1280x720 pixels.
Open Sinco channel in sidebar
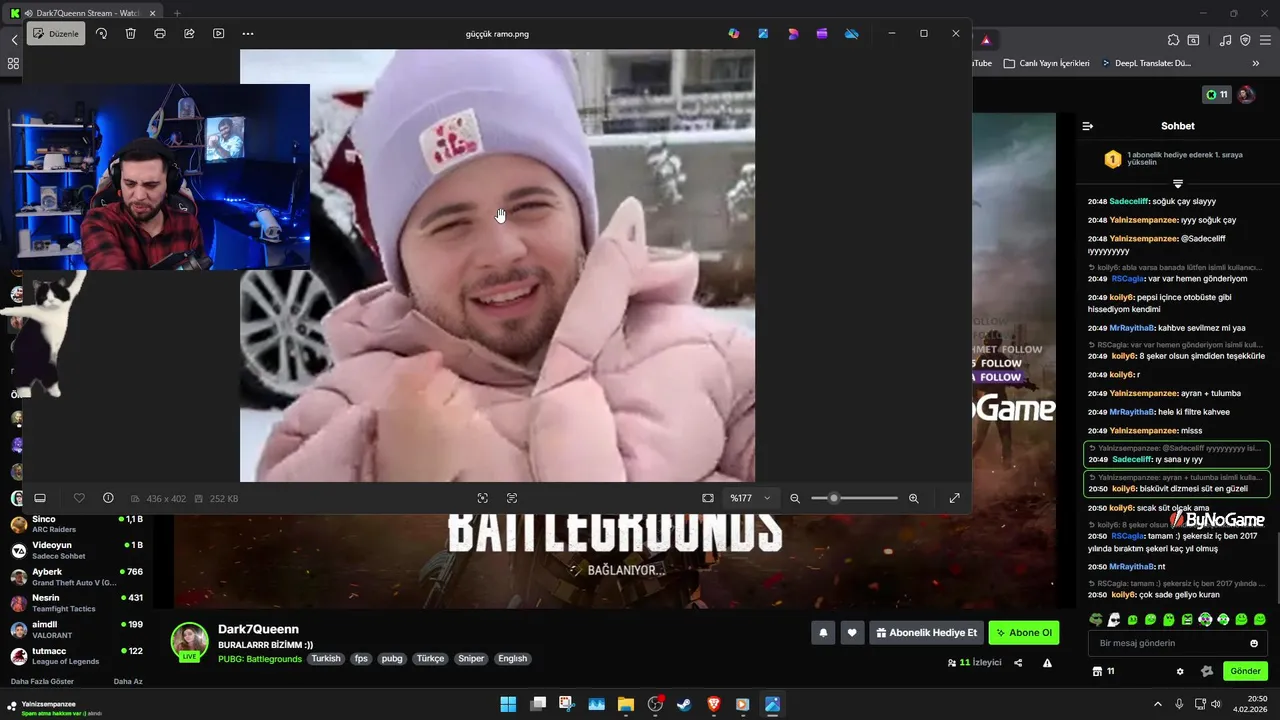(78, 524)
